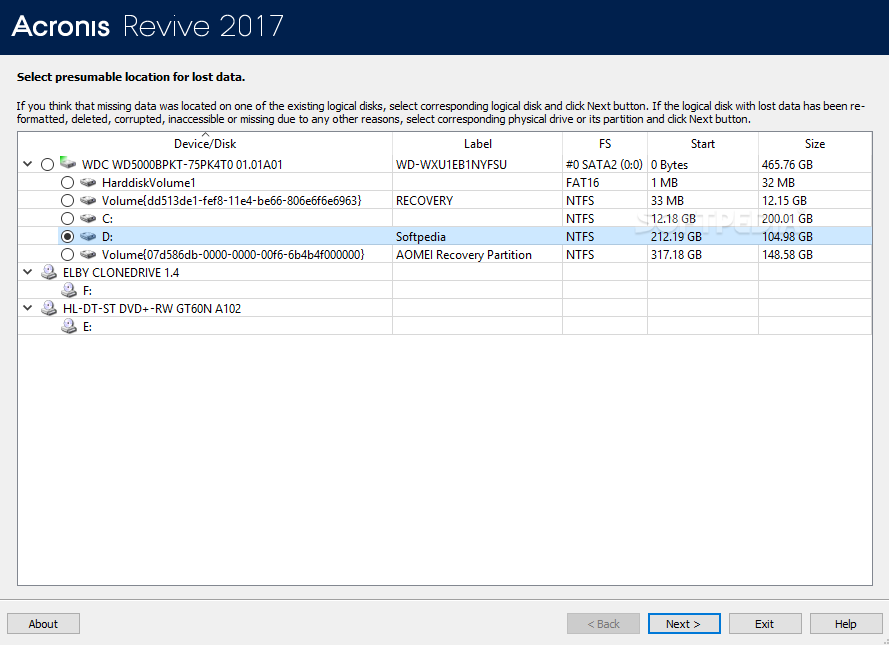
Task: Click the WDC WD5000BPKT hard disk icon
Action: click(68, 164)
